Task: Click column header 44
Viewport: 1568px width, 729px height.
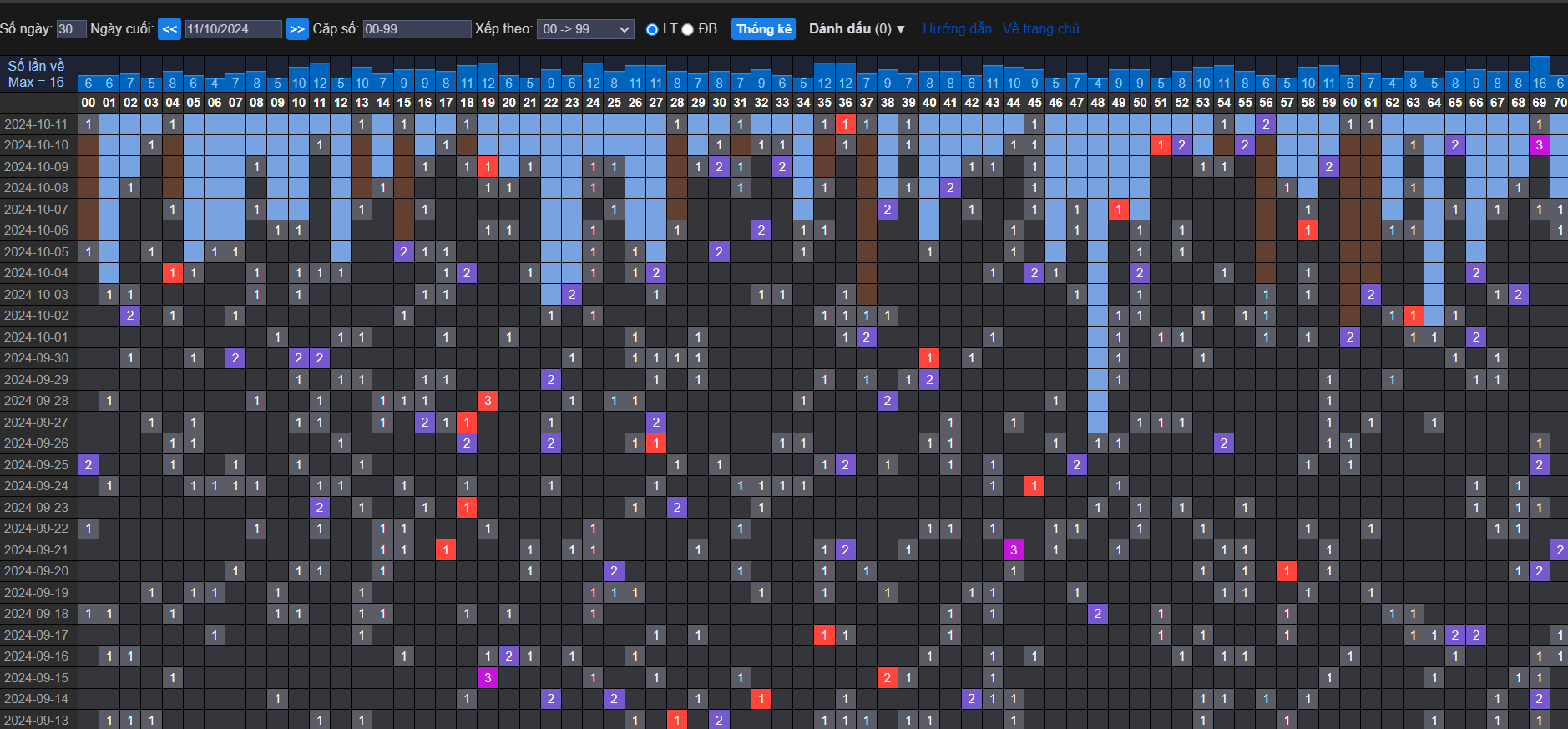Action: tap(1014, 103)
